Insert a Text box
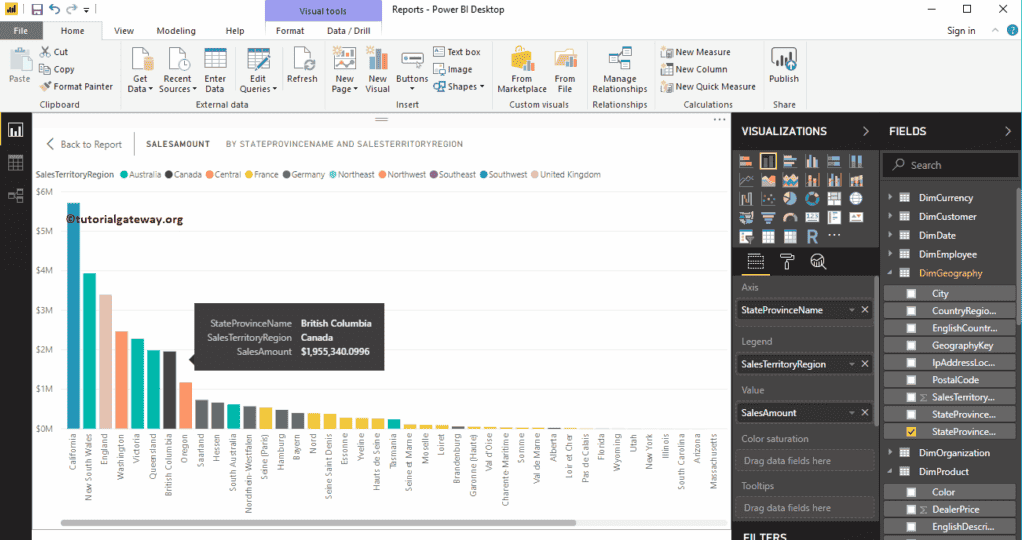1022x540 pixels. click(457, 52)
